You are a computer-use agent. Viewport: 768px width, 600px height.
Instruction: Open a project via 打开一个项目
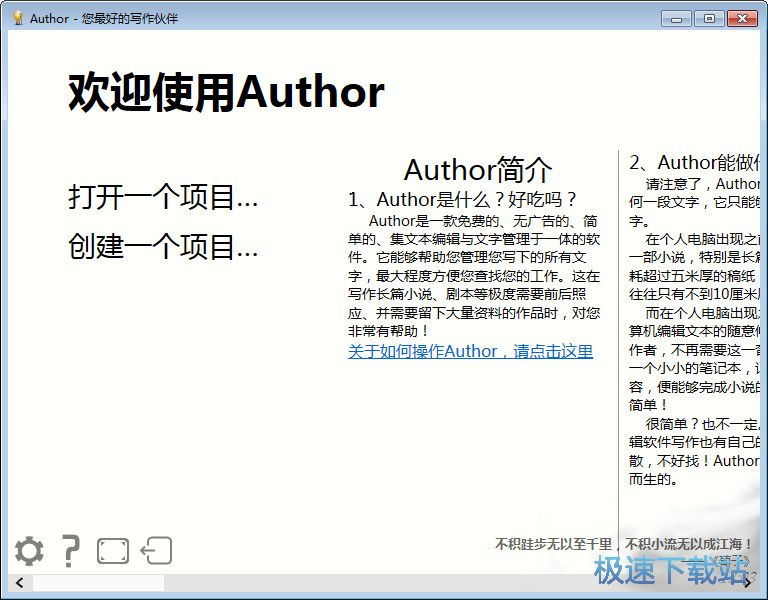[163, 197]
